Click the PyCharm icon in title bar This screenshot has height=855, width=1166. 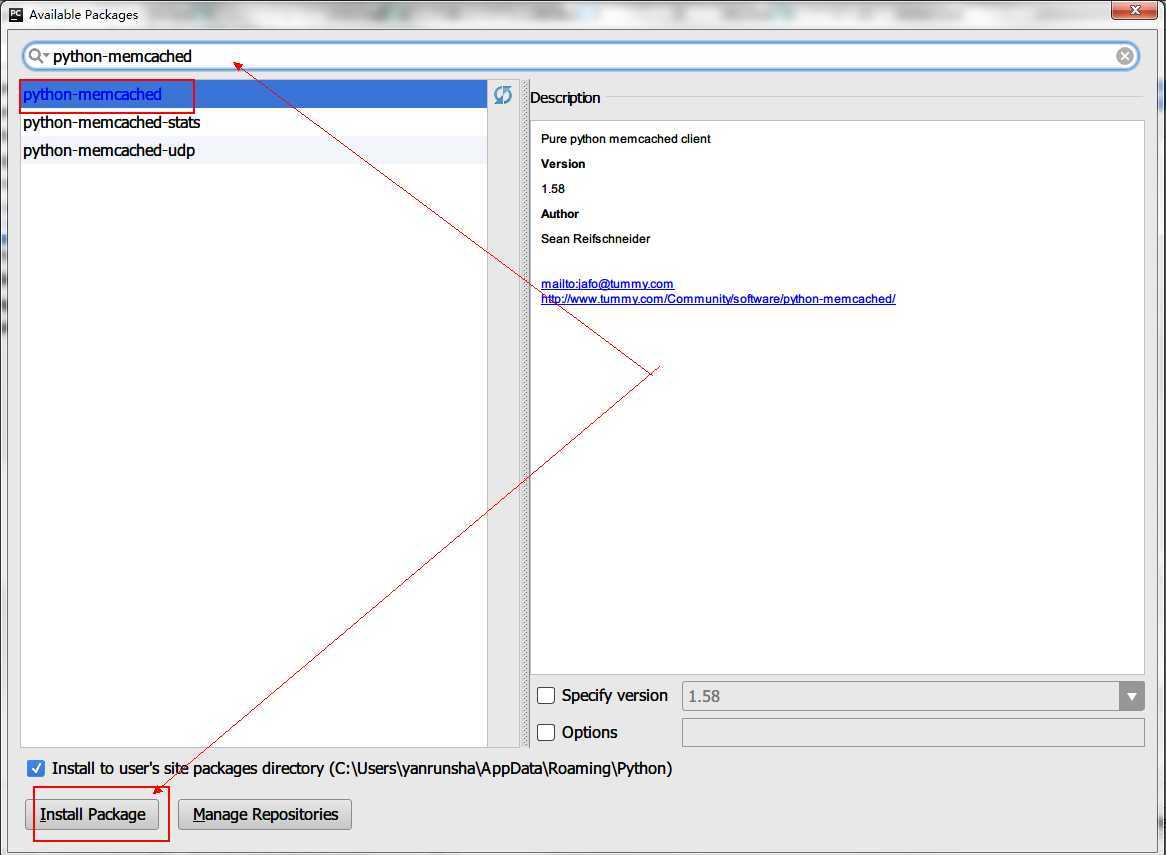coord(16,14)
